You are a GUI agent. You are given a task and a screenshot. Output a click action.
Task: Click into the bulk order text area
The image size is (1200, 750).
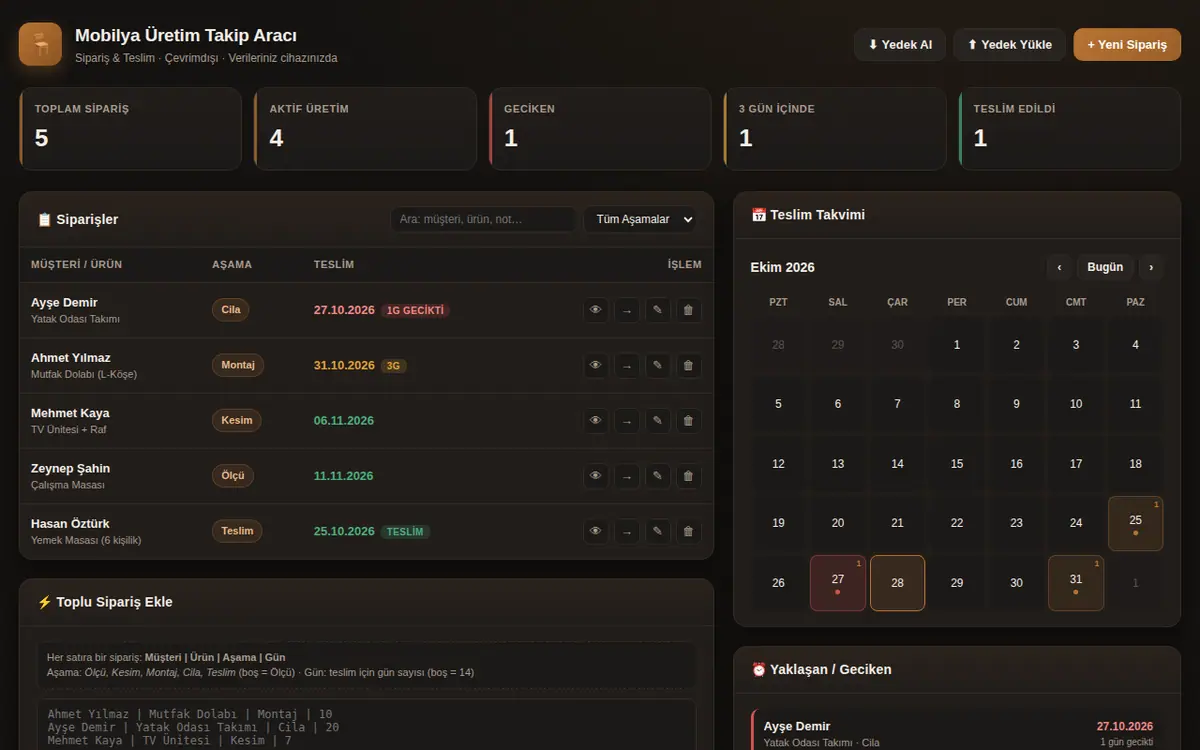(367, 724)
